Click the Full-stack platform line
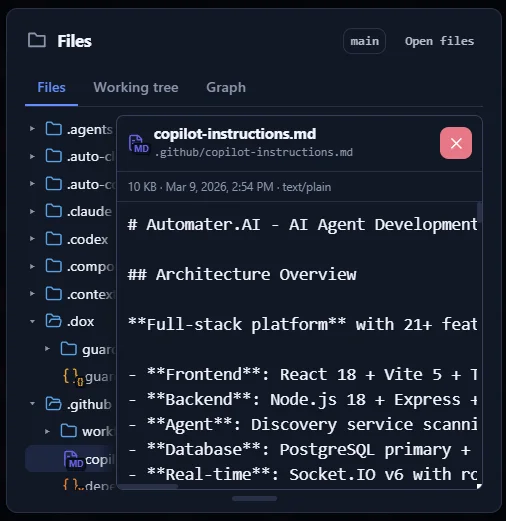This screenshot has height=521, width=506. point(302,324)
